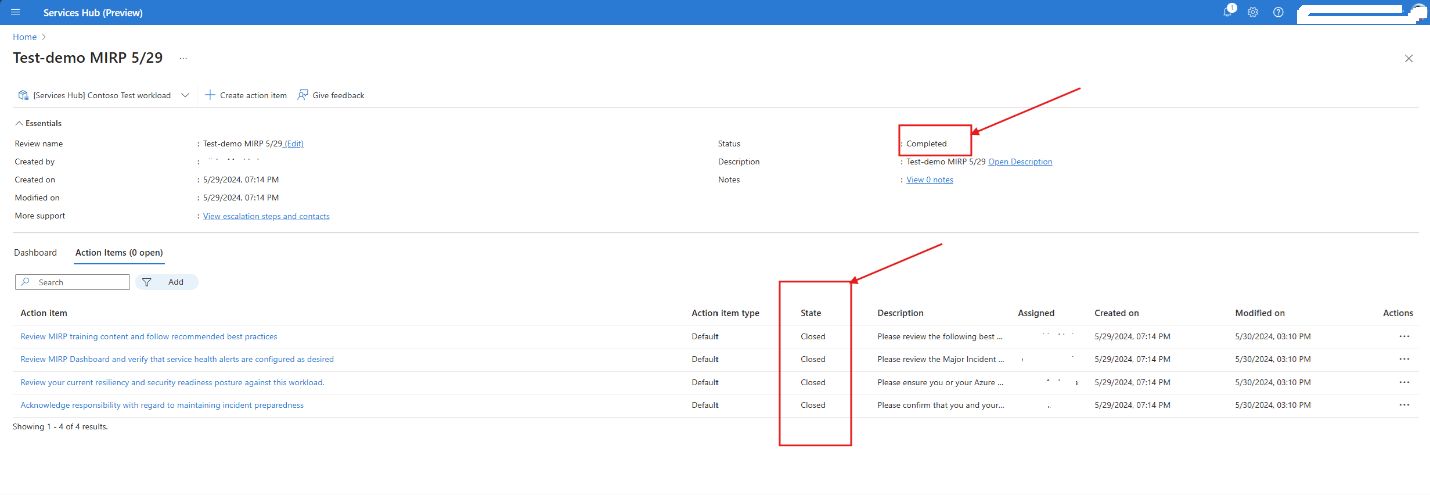Open the settings gear icon

click(x=1252, y=12)
